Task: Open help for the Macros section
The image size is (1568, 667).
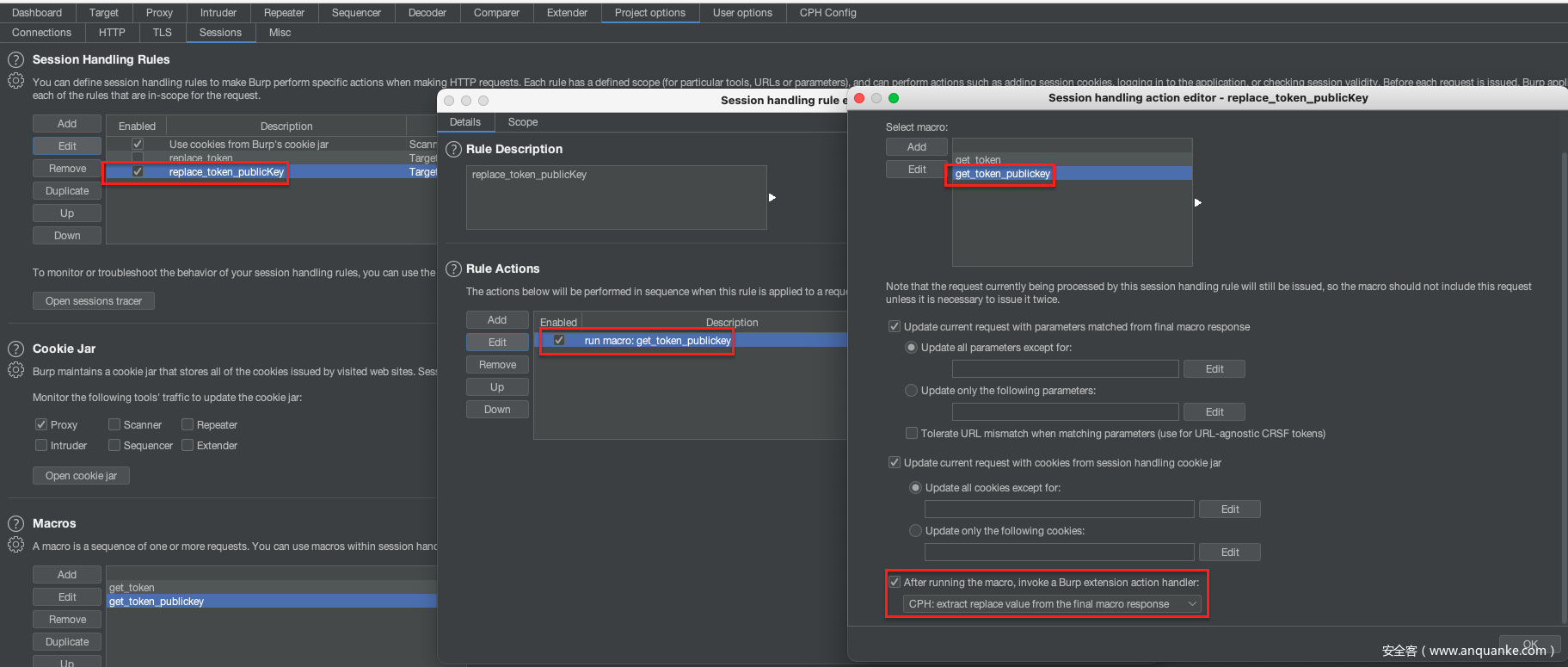Action: (x=15, y=524)
